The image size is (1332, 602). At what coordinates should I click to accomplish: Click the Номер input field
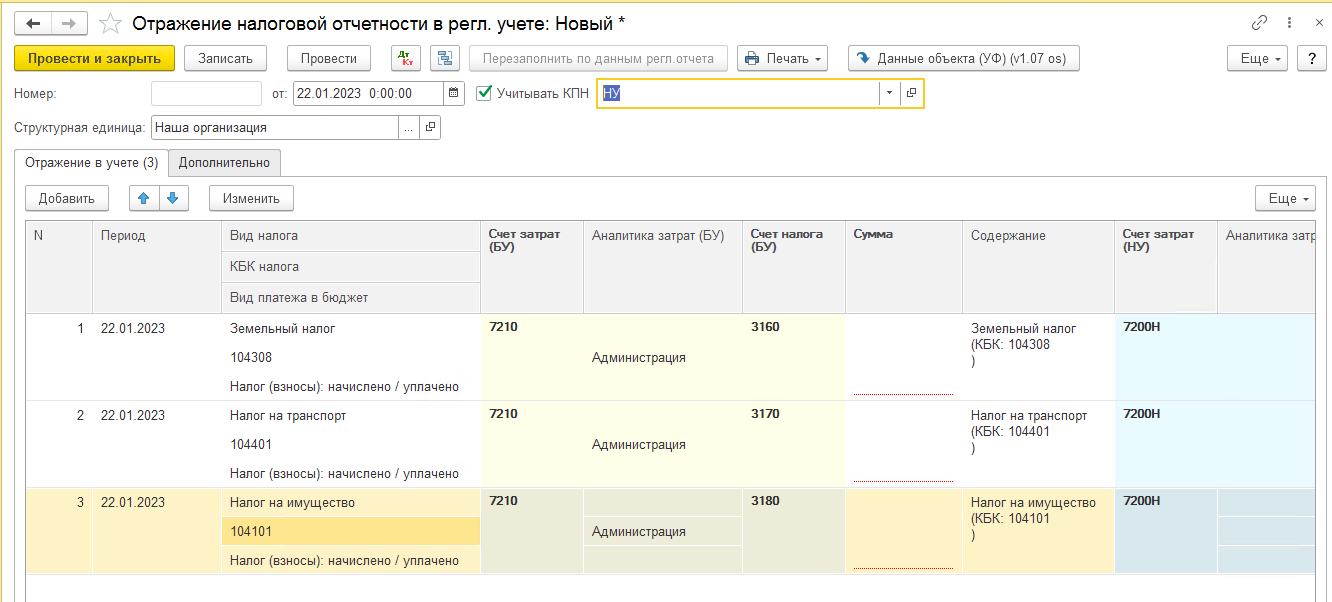click(x=206, y=93)
